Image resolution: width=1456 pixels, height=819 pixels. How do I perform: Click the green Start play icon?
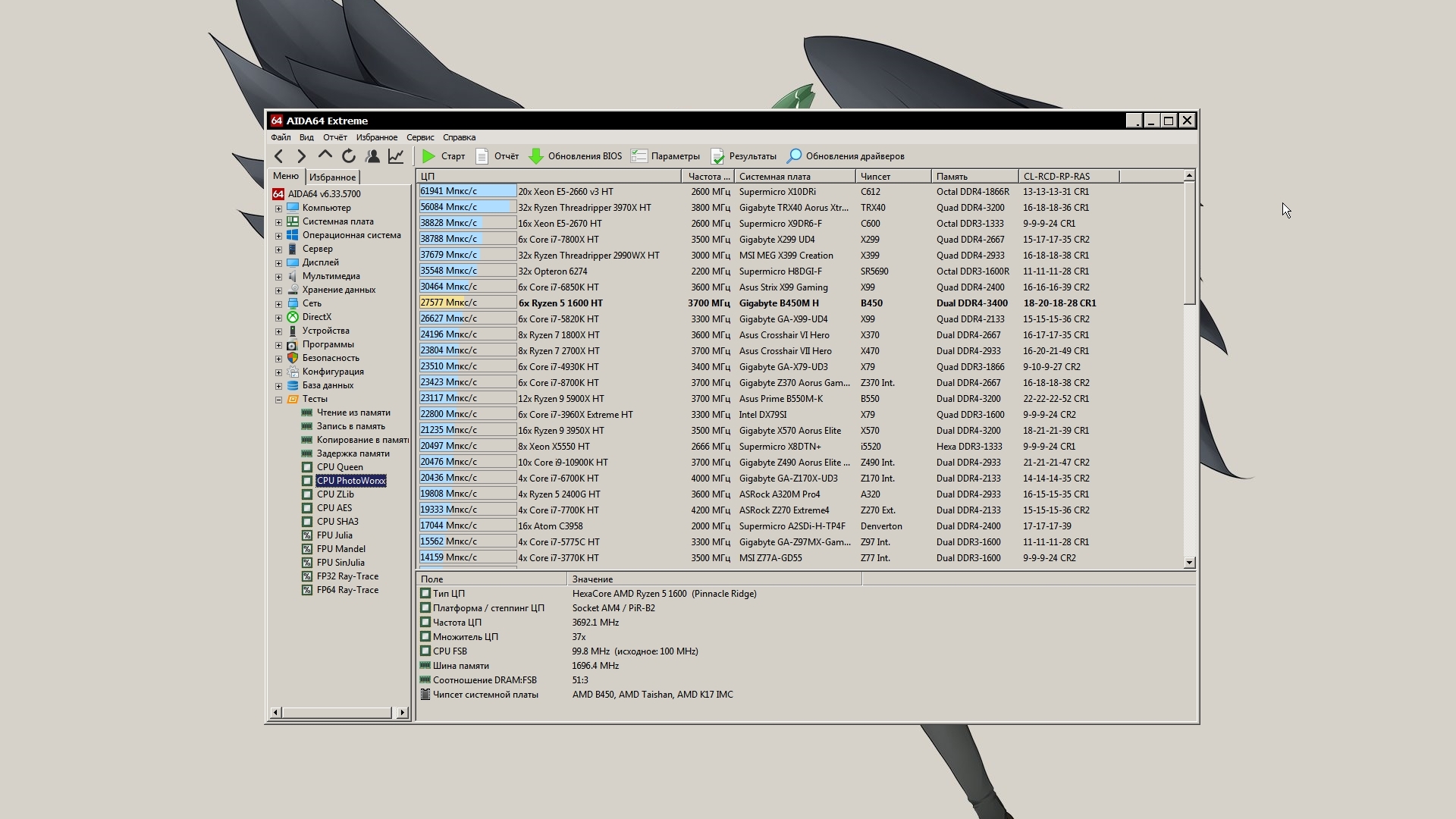[x=429, y=156]
